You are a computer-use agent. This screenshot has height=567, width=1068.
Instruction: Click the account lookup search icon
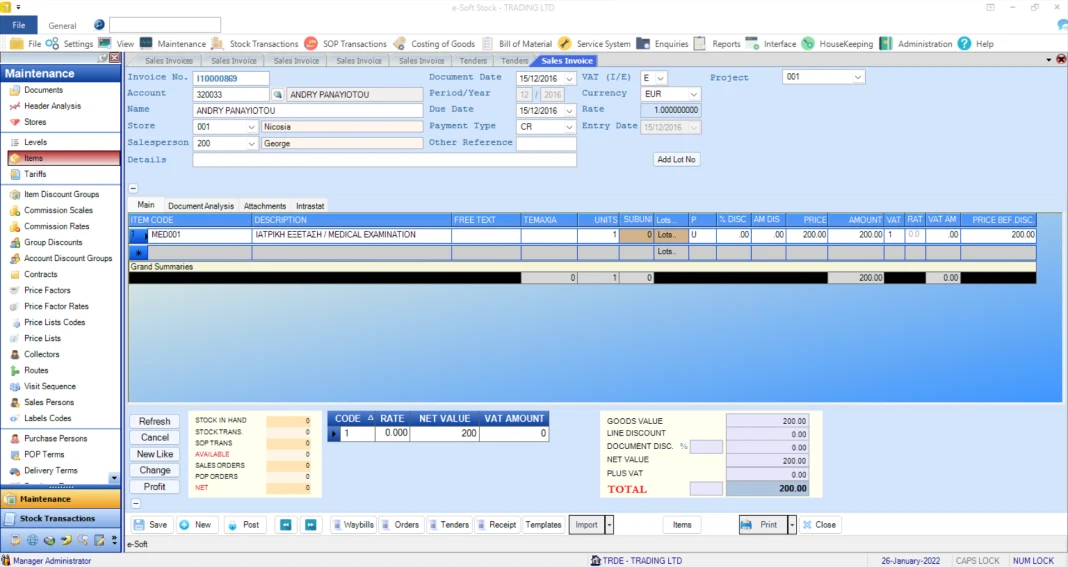pyautogui.click(x=277, y=95)
